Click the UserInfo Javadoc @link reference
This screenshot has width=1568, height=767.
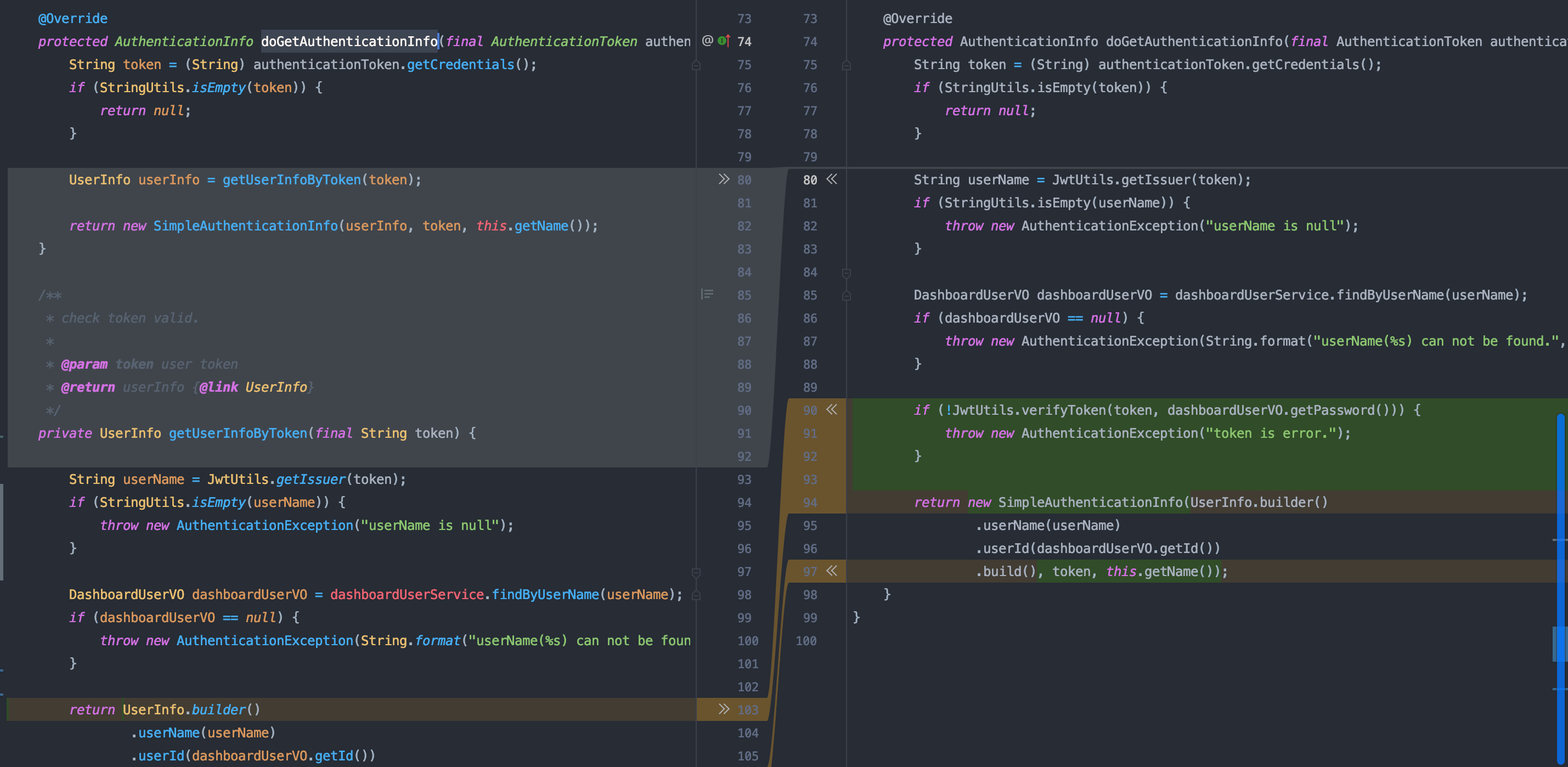coord(276,387)
